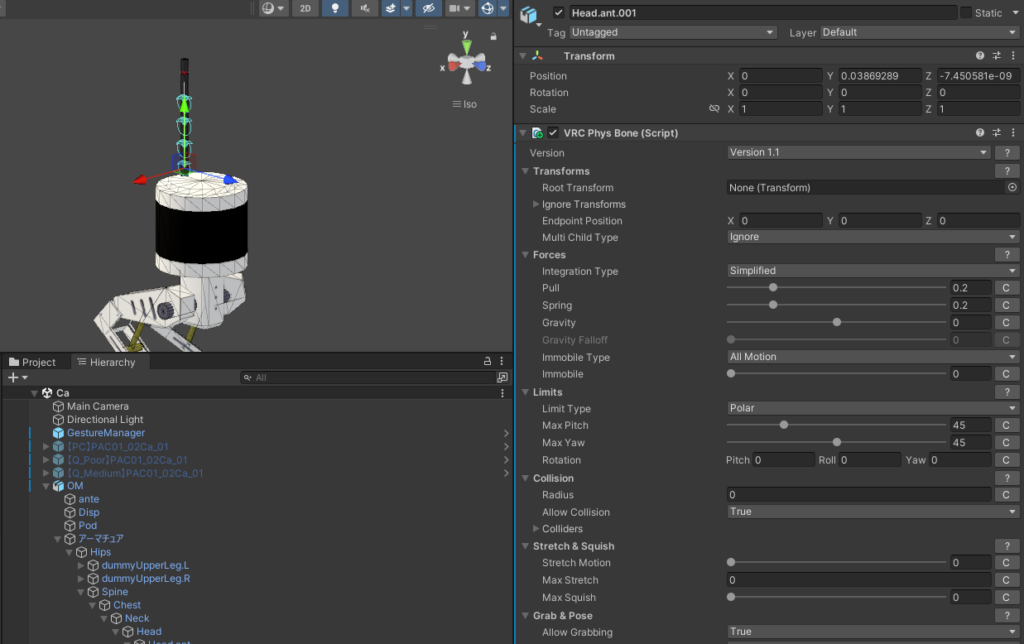Toggle 2D view mode in Scene toolbar

click(305, 8)
